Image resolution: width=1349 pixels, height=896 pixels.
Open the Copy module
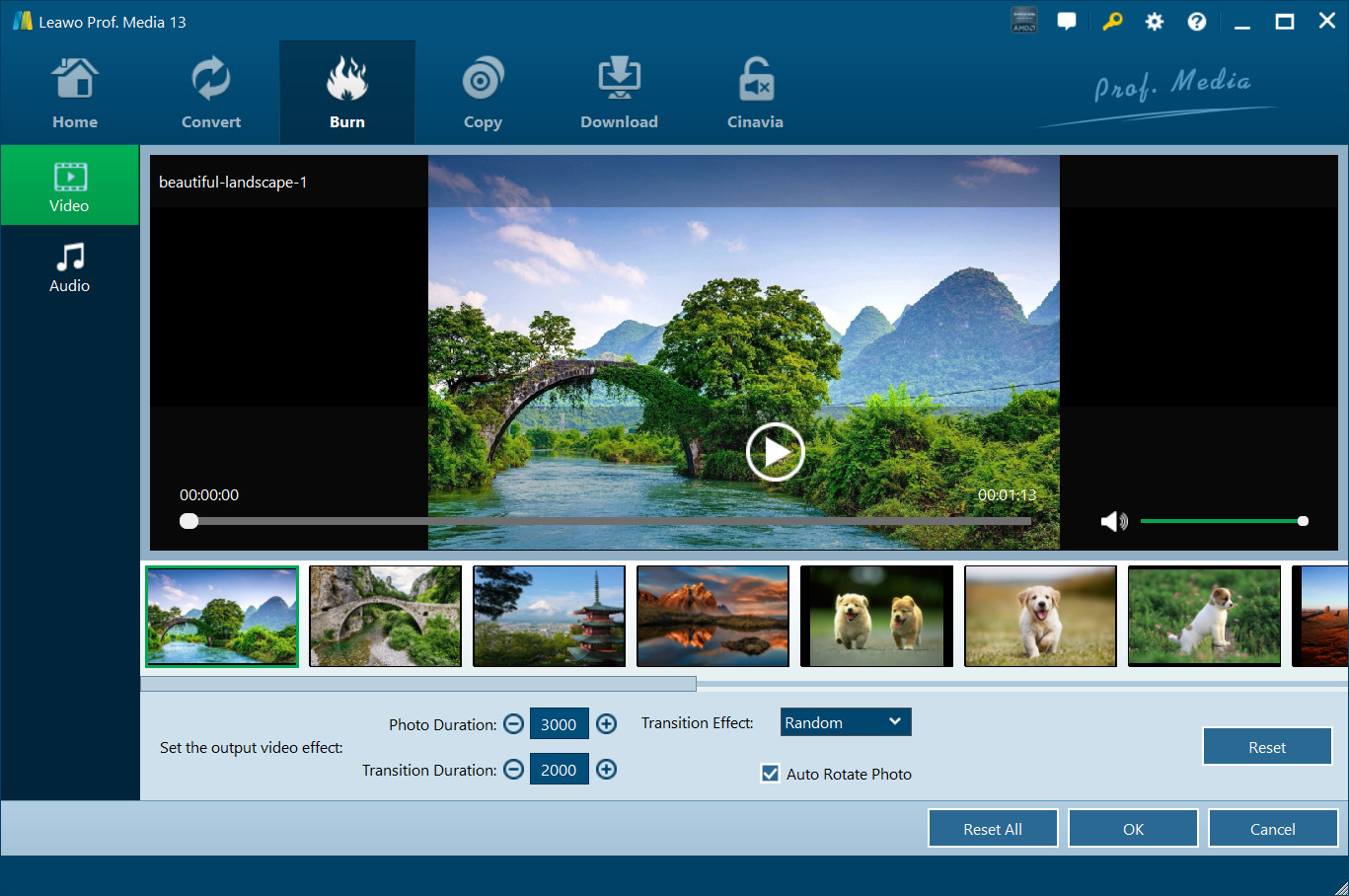483,92
